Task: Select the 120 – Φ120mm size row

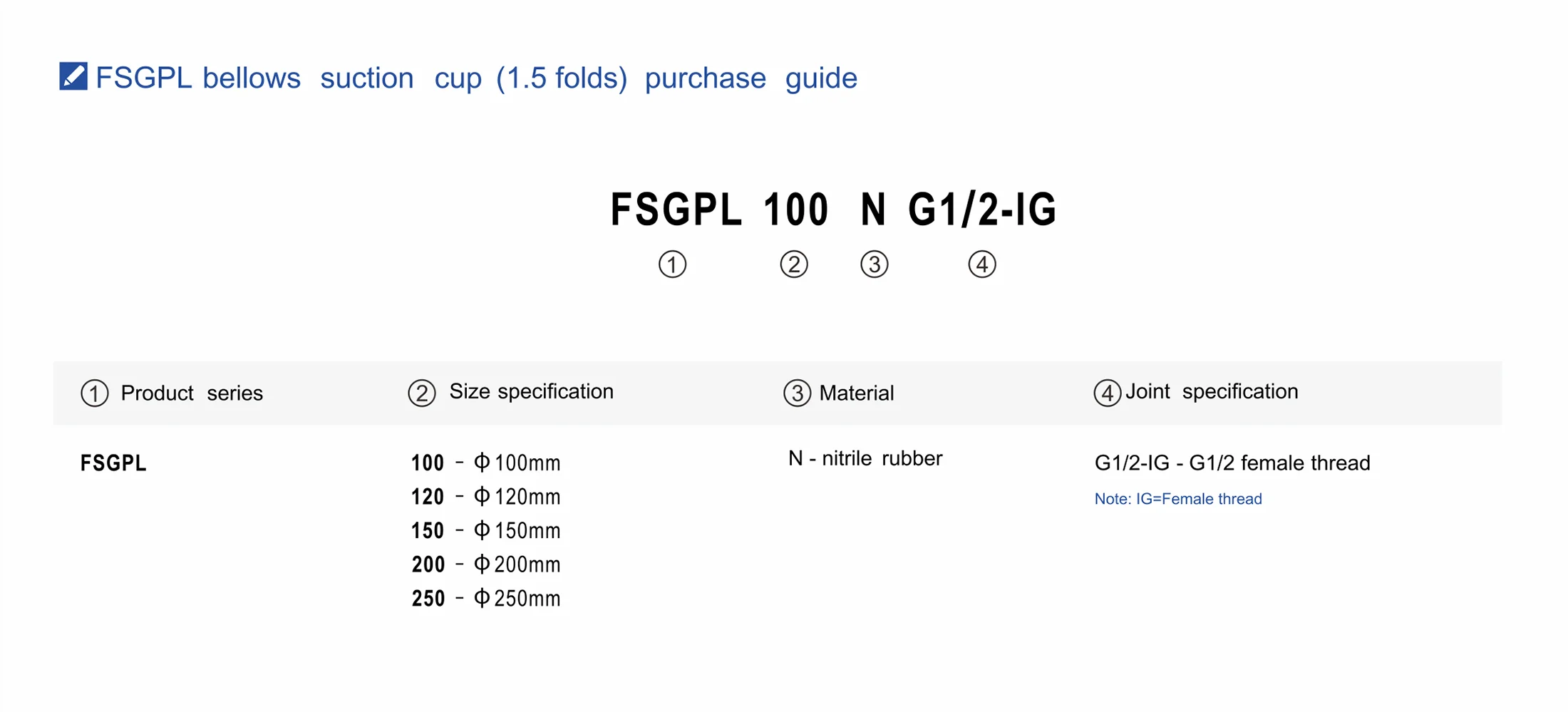Action: (x=486, y=497)
